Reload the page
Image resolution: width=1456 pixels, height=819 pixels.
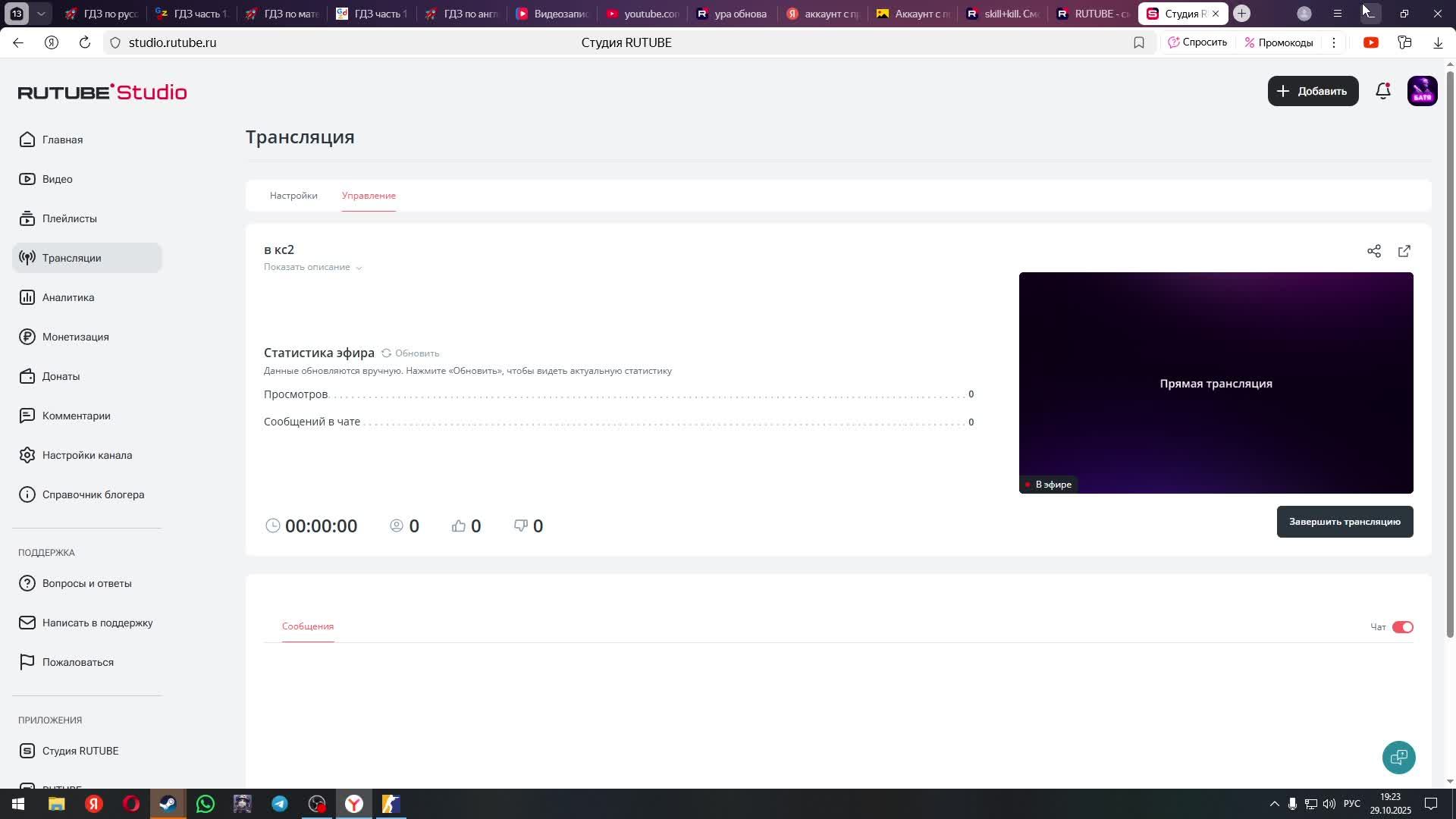click(x=85, y=42)
